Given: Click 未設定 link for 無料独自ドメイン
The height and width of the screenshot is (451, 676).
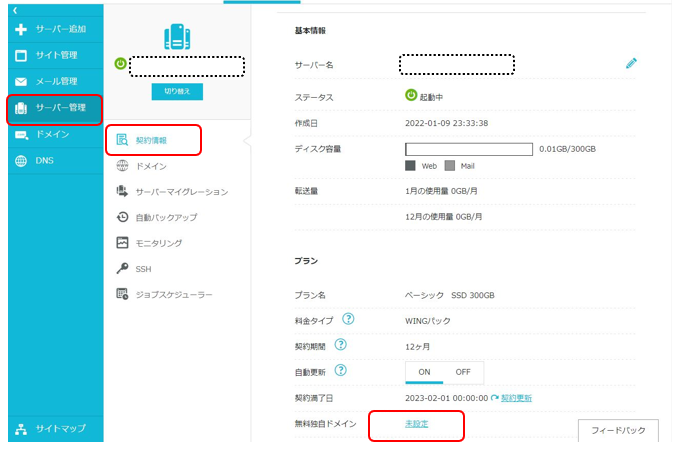Looking at the screenshot, I should pyautogui.click(x=416, y=424).
